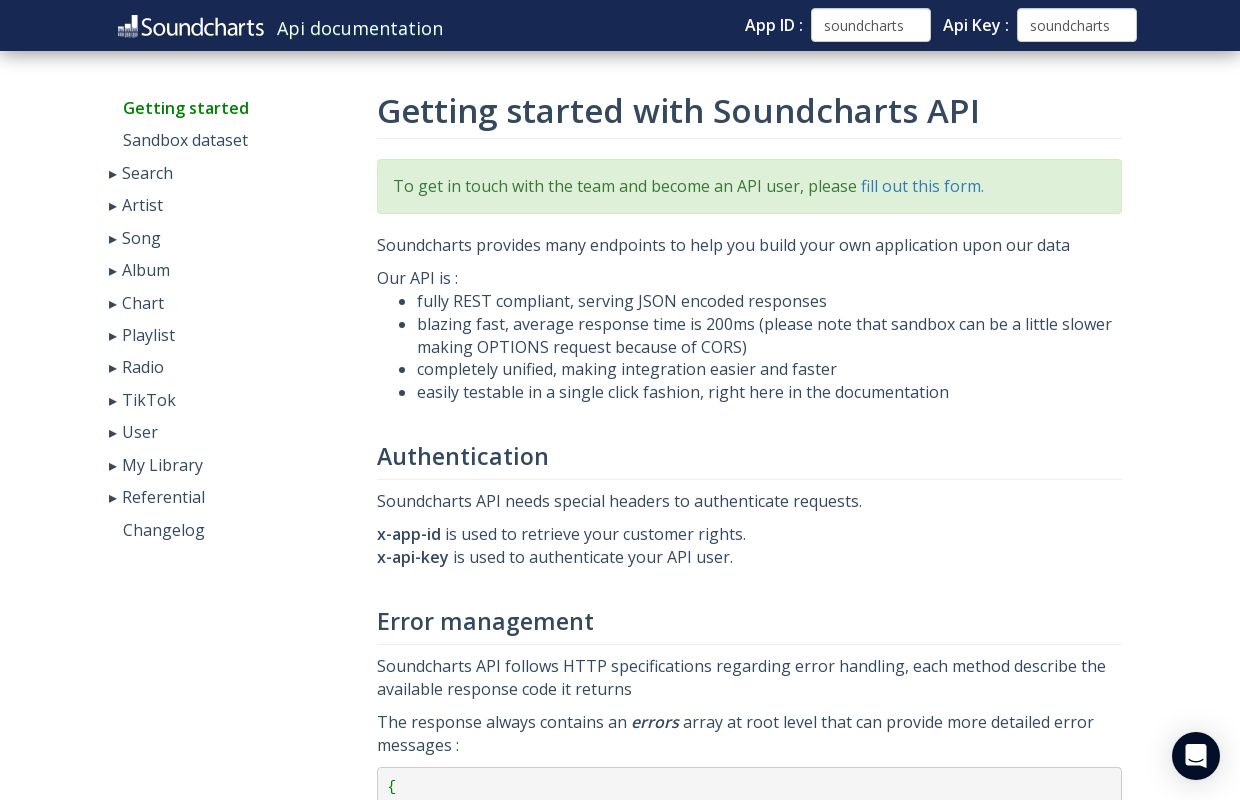The image size is (1240, 800).
Task: Click 'Getting started with Soundcharts API' title
Action: pos(678,111)
